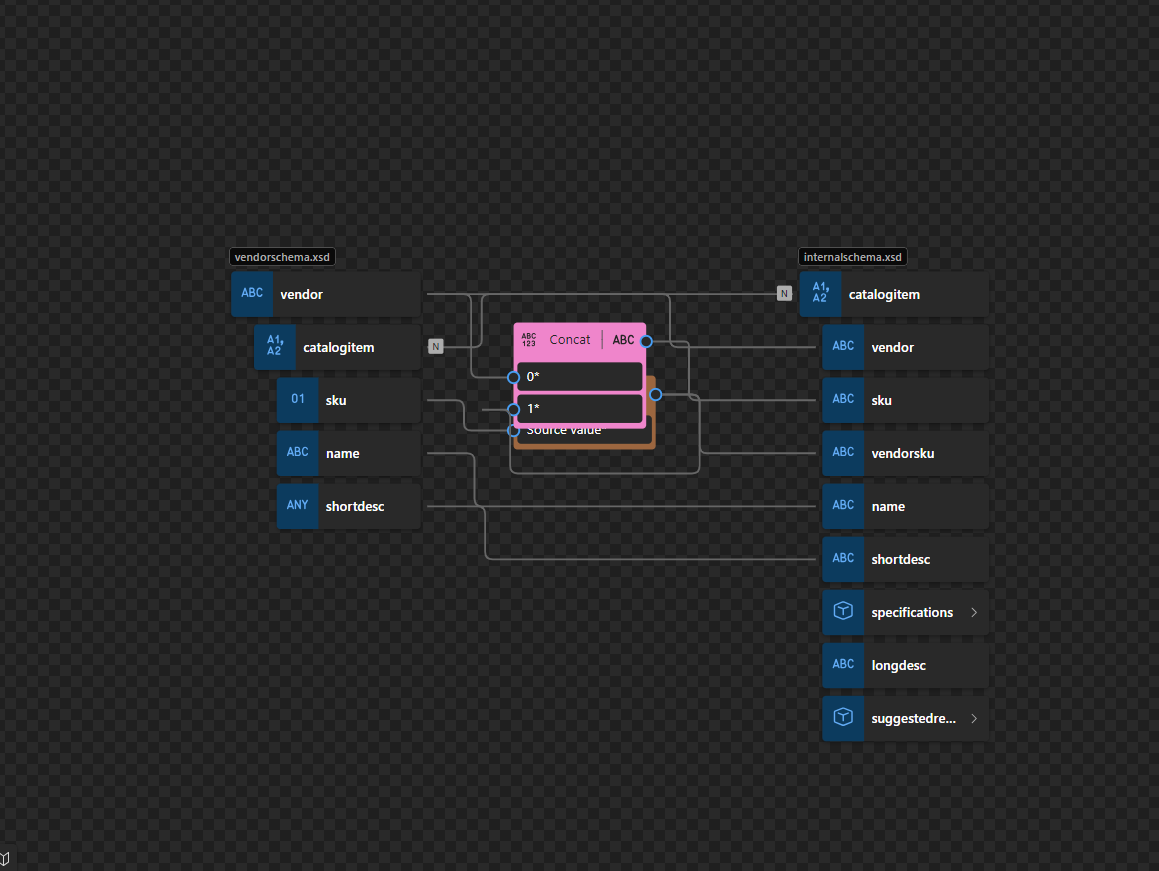Select the source vendor node ABC icon
Image resolution: width=1159 pixels, height=871 pixels.
[x=252, y=294]
